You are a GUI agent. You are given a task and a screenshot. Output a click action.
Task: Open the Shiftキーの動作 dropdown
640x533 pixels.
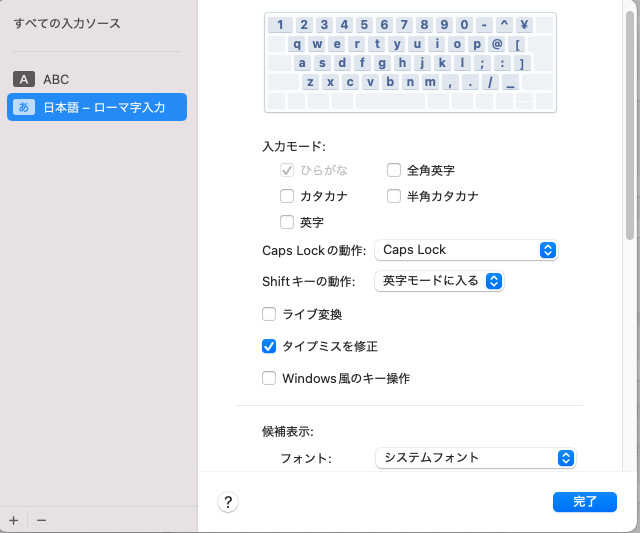[x=438, y=281]
